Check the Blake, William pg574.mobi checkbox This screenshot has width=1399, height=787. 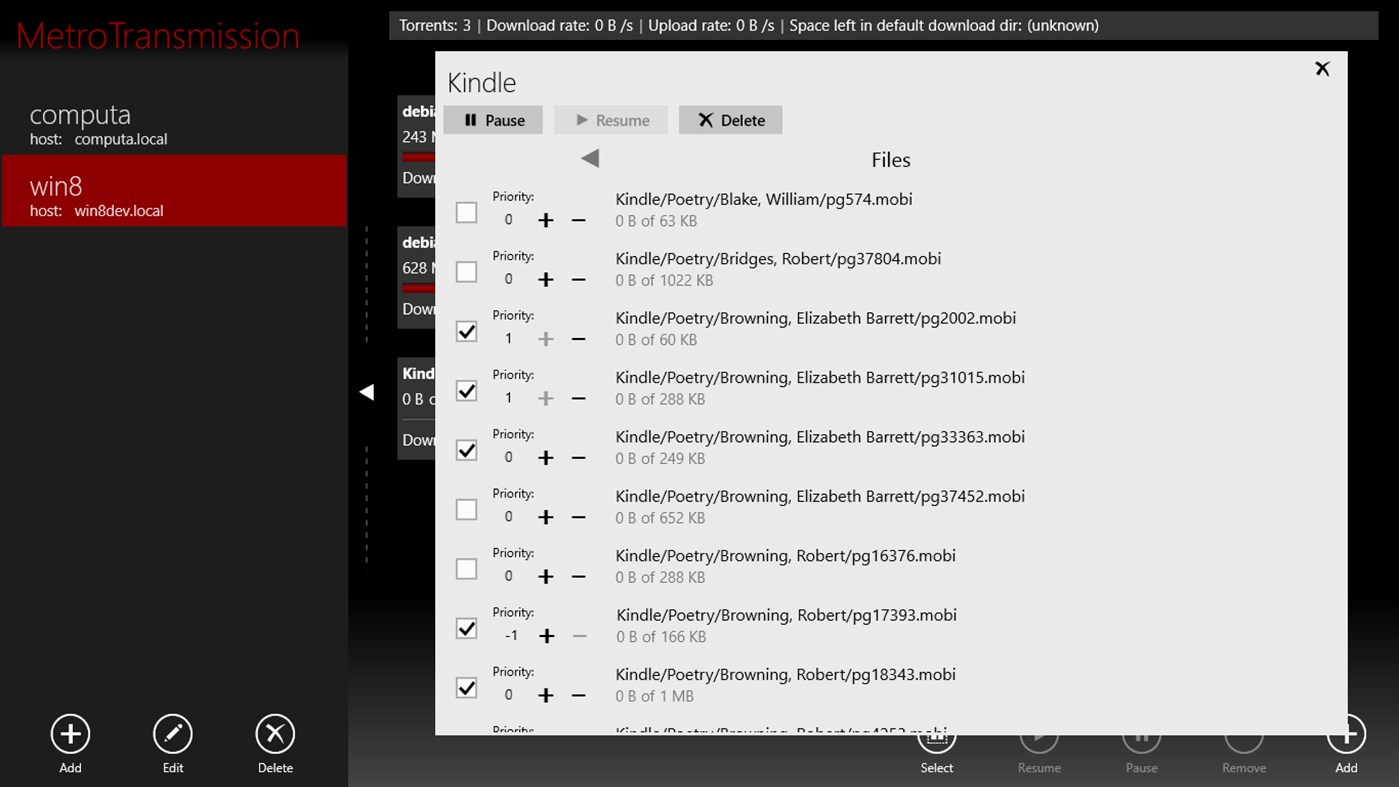[x=466, y=212]
